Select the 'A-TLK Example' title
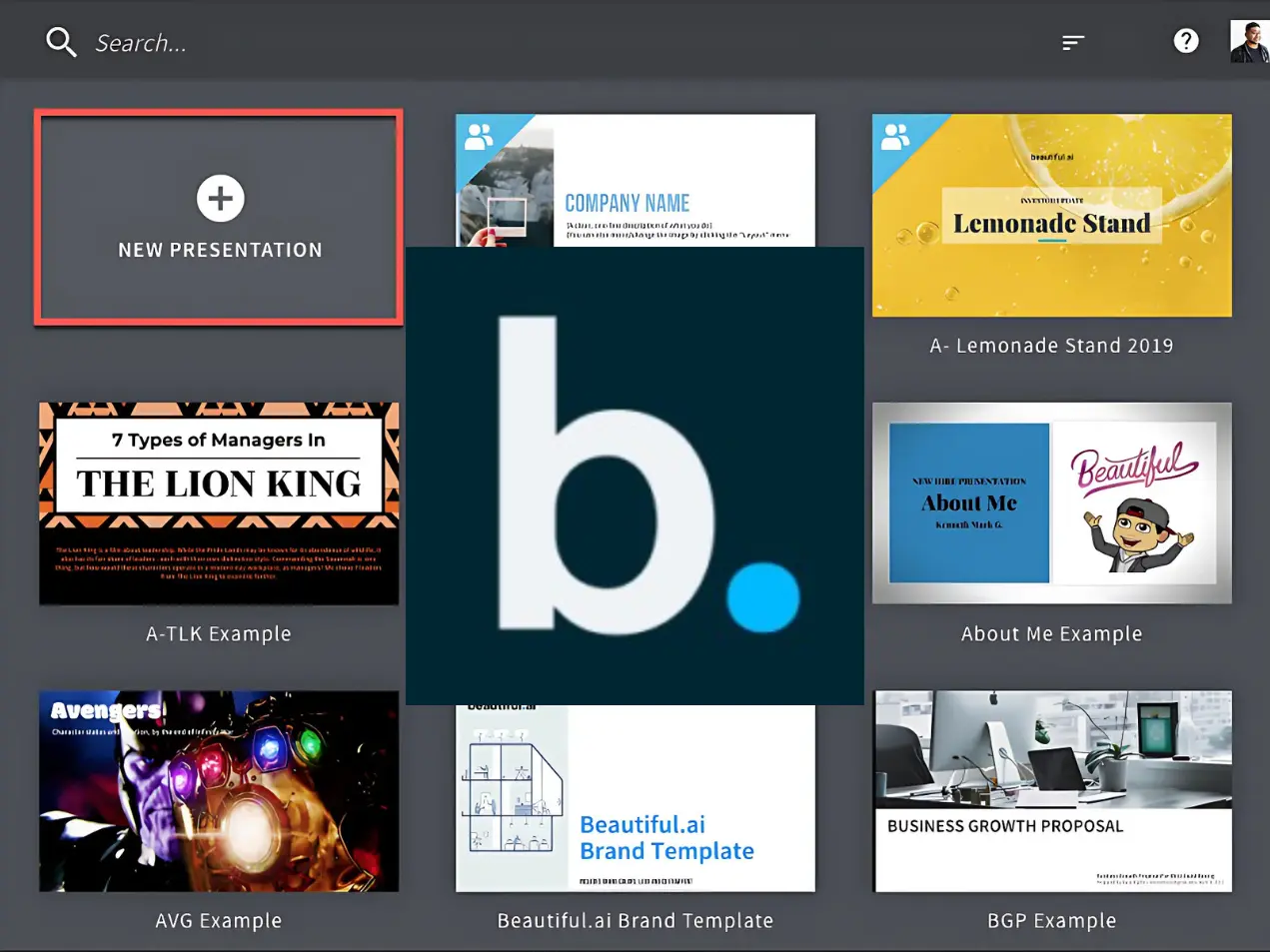Image resolution: width=1270 pixels, height=952 pixels. pos(219,633)
